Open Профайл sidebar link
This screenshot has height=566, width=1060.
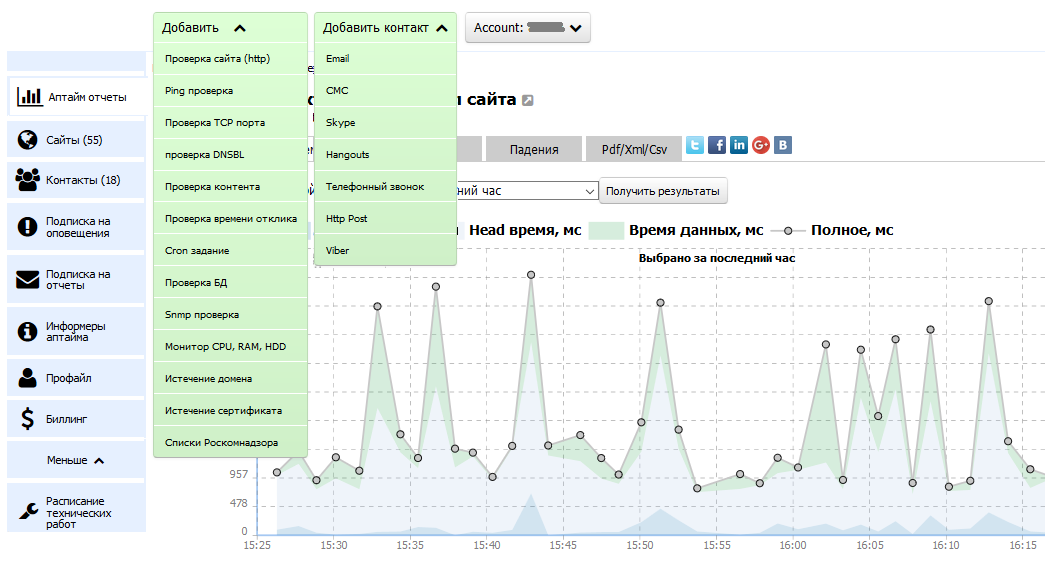coord(68,378)
